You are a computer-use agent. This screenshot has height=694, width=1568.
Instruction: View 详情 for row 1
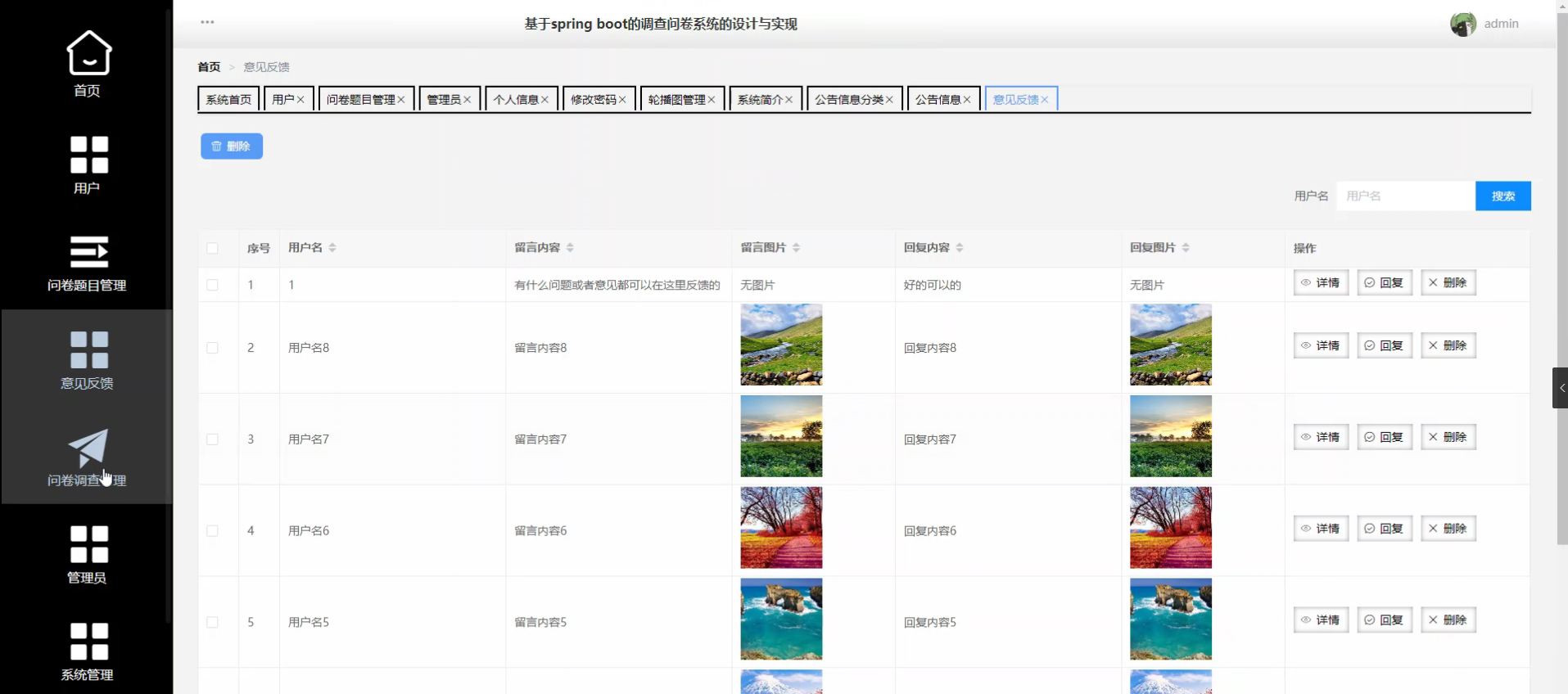tap(1321, 283)
